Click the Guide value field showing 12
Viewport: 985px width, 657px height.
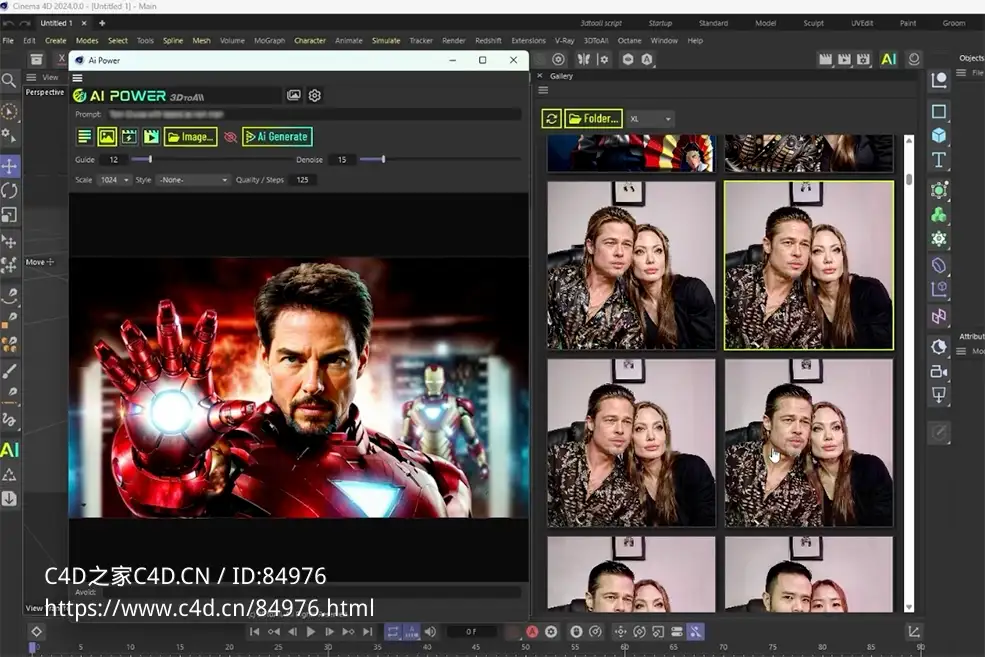click(114, 160)
